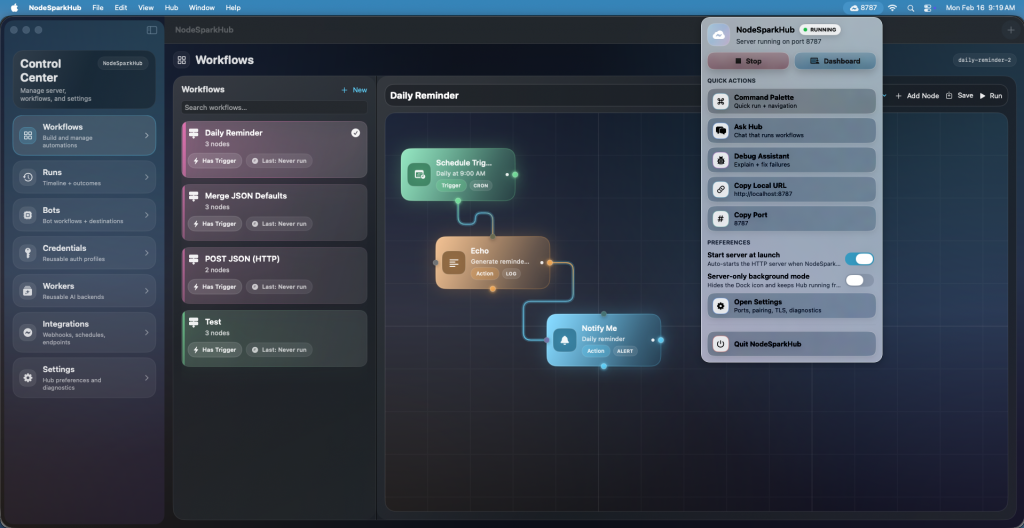1024x528 pixels.
Task: Toggle the sidebar panel icon
Action: point(151,30)
